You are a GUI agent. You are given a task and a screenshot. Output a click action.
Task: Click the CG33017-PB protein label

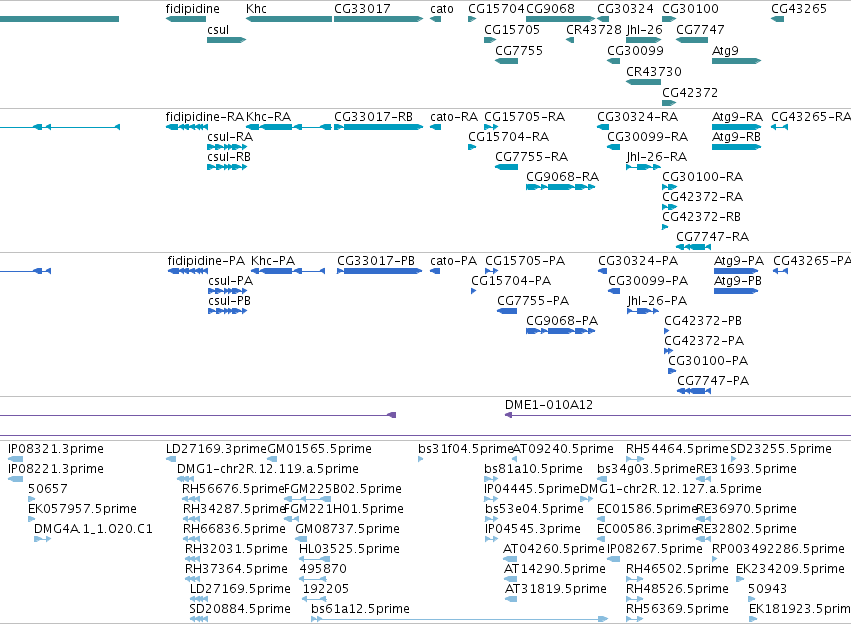376,261
